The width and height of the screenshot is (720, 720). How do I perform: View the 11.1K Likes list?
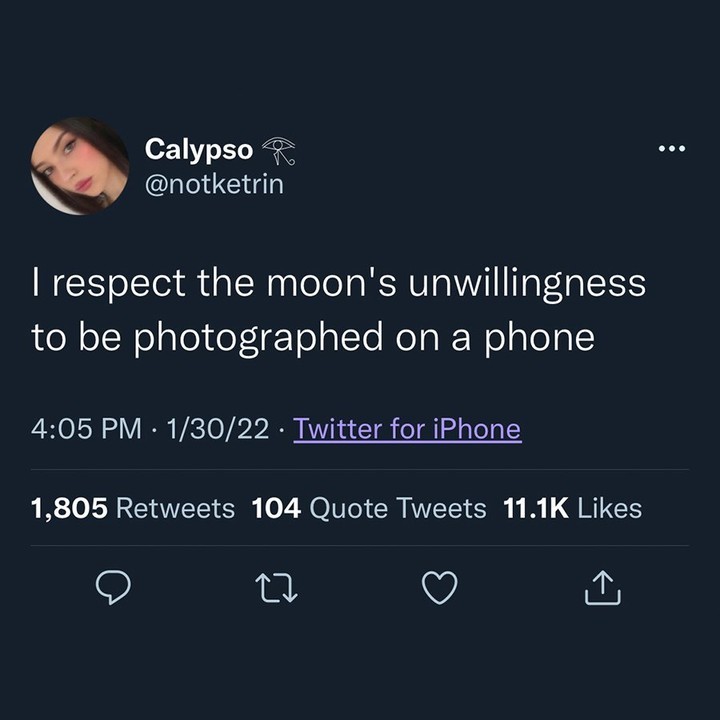pyautogui.click(x=572, y=508)
